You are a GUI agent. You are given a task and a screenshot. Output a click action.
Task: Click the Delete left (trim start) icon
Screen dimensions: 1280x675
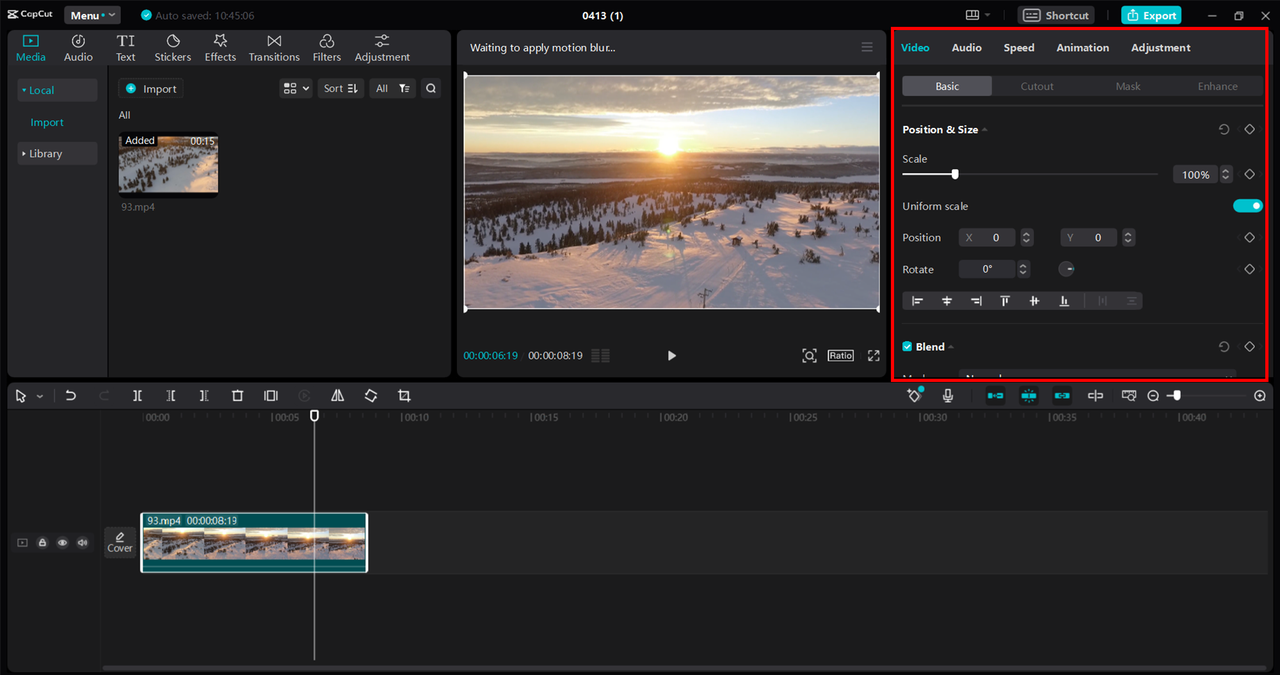pyautogui.click(x=171, y=396)
